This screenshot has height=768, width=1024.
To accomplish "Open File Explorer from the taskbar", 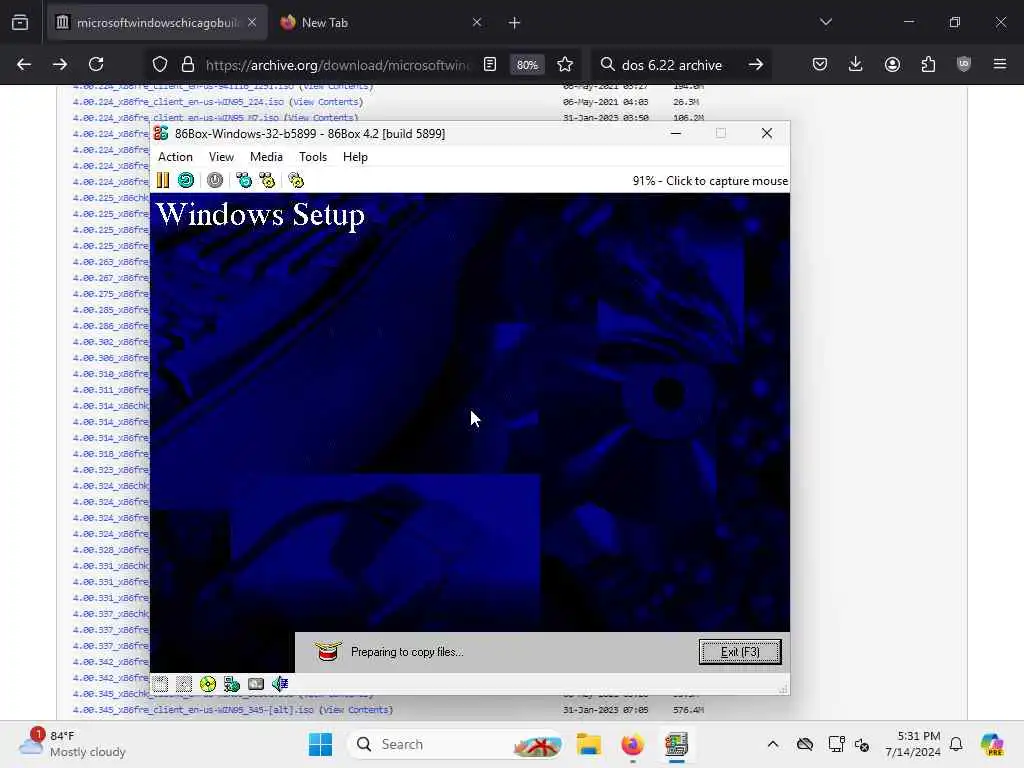I will pyautogui.click(x=588, y=744).
